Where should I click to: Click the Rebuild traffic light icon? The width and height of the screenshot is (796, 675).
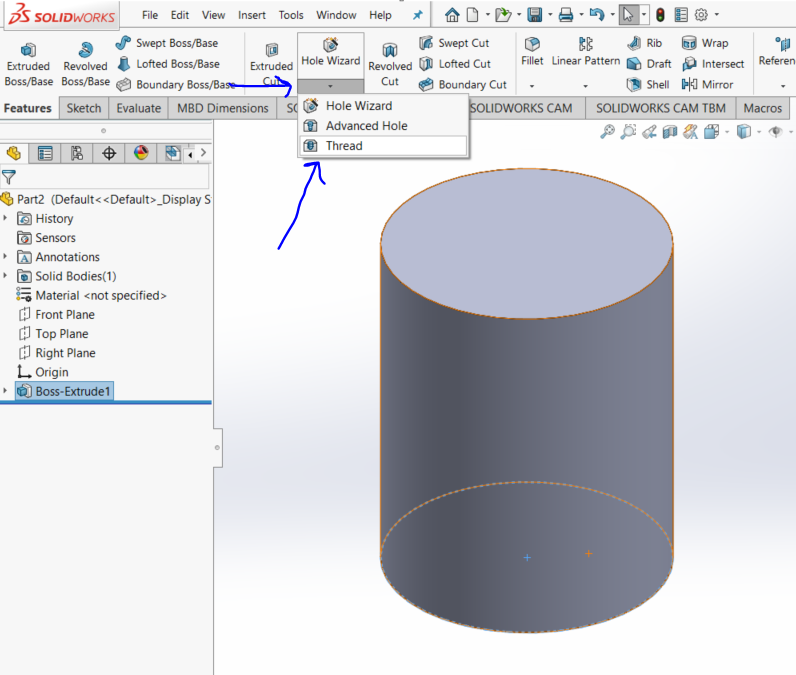660,15
